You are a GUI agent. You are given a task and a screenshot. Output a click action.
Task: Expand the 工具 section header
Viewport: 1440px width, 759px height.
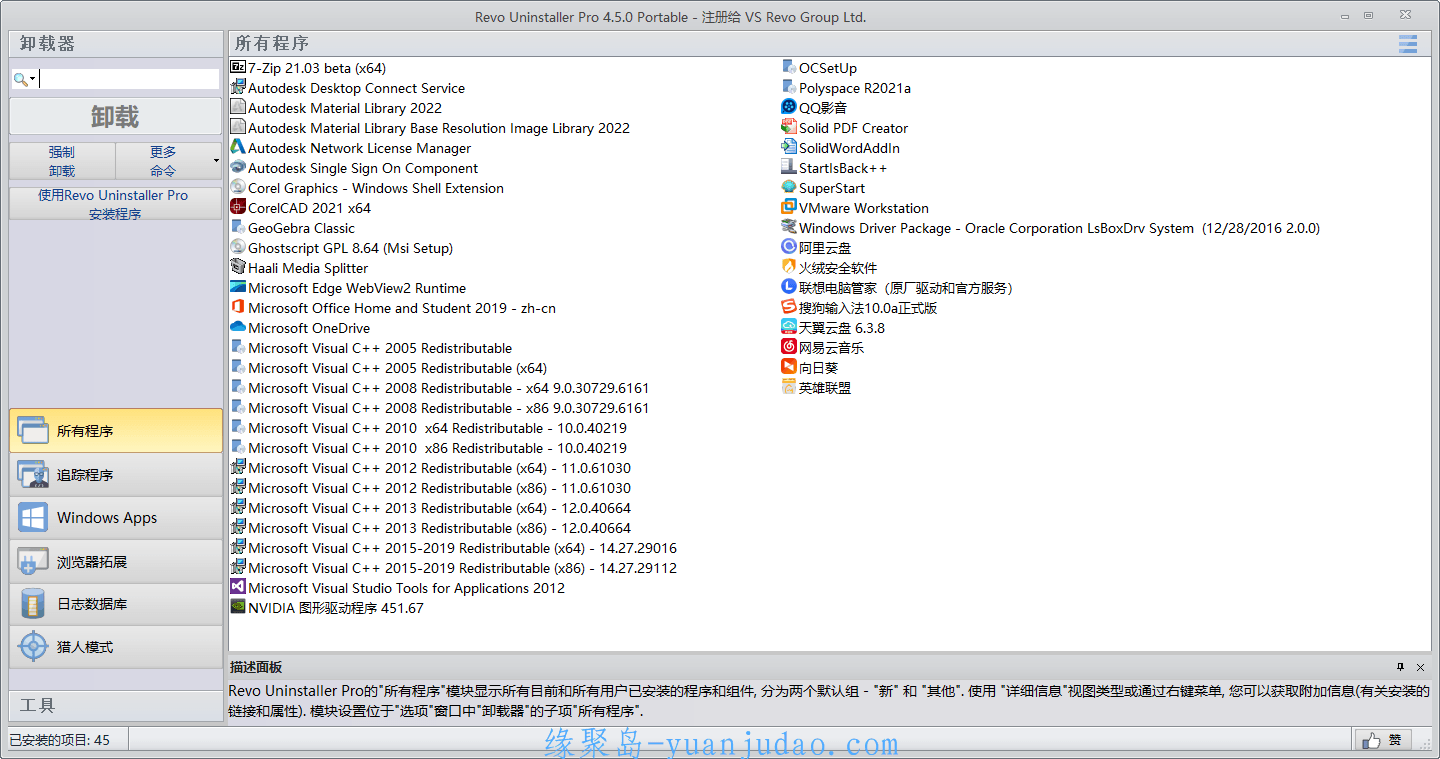(x=116, y=705)
